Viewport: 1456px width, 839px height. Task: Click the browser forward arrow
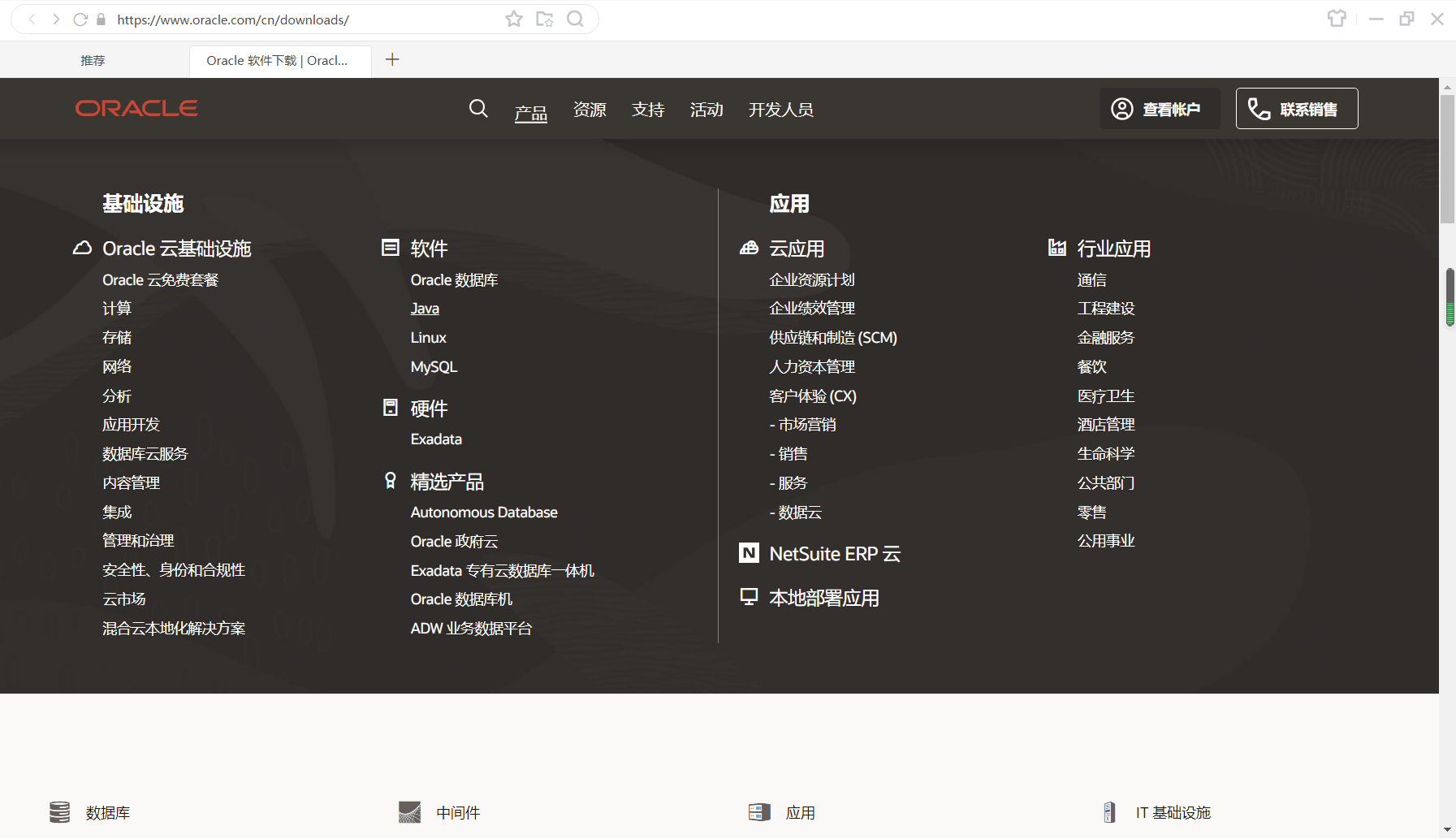[56, 19]
